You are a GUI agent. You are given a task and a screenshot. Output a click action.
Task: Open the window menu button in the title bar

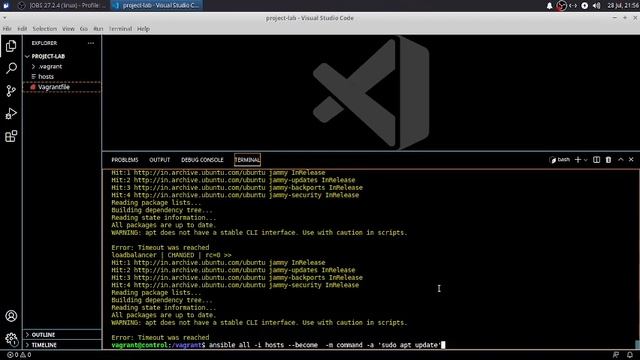pos(4,18)
